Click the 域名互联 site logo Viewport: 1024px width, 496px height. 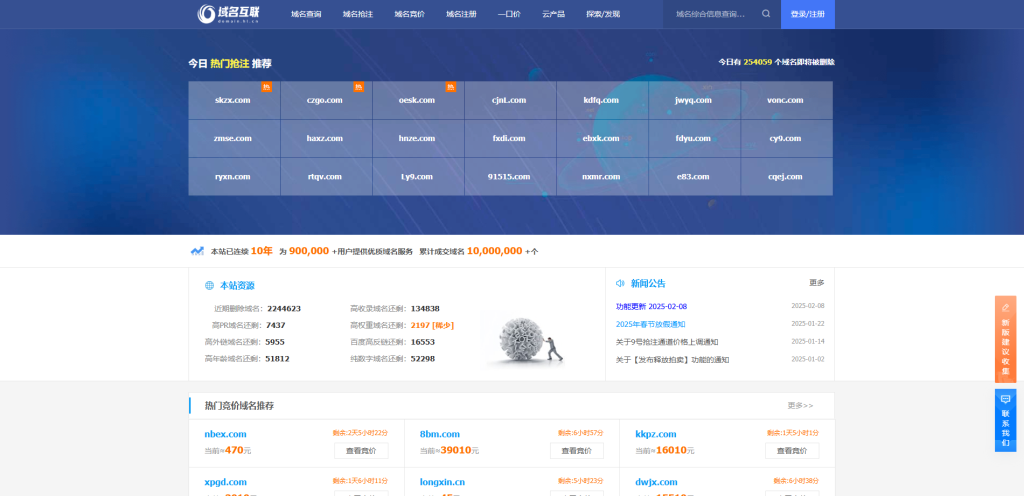[x=231, y=14]
